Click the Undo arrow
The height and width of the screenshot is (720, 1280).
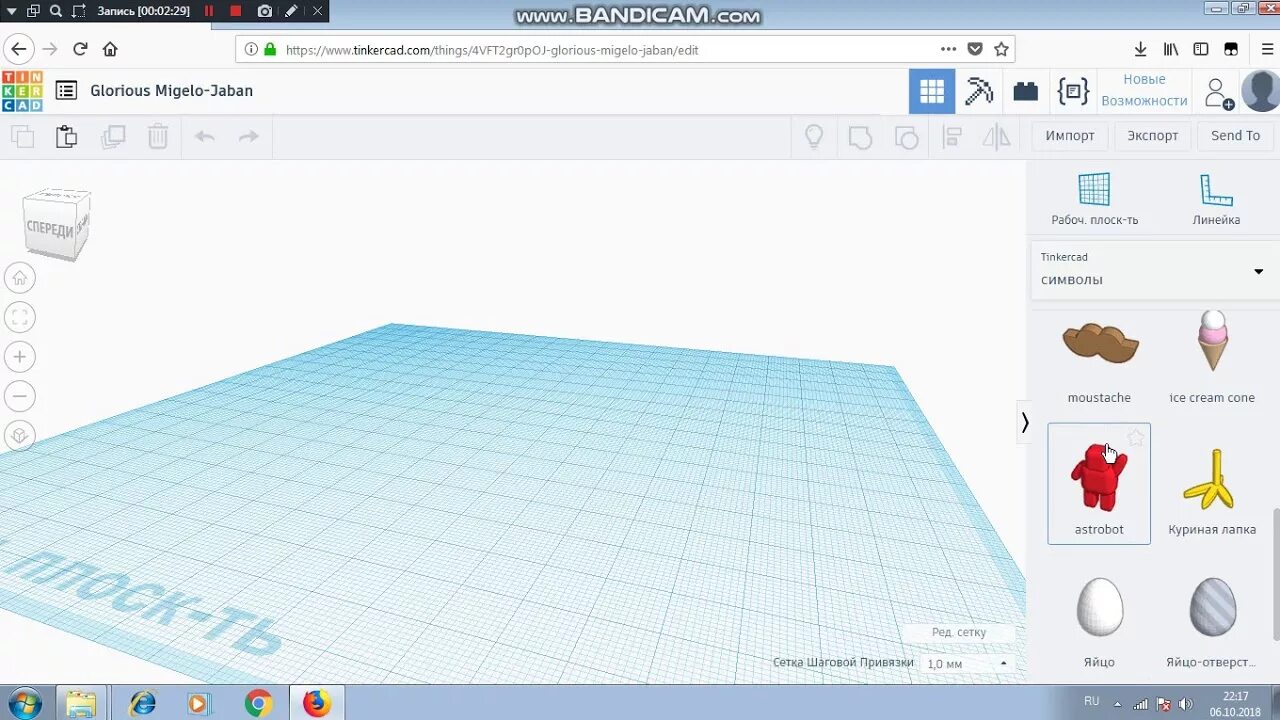tap(205, 137)
